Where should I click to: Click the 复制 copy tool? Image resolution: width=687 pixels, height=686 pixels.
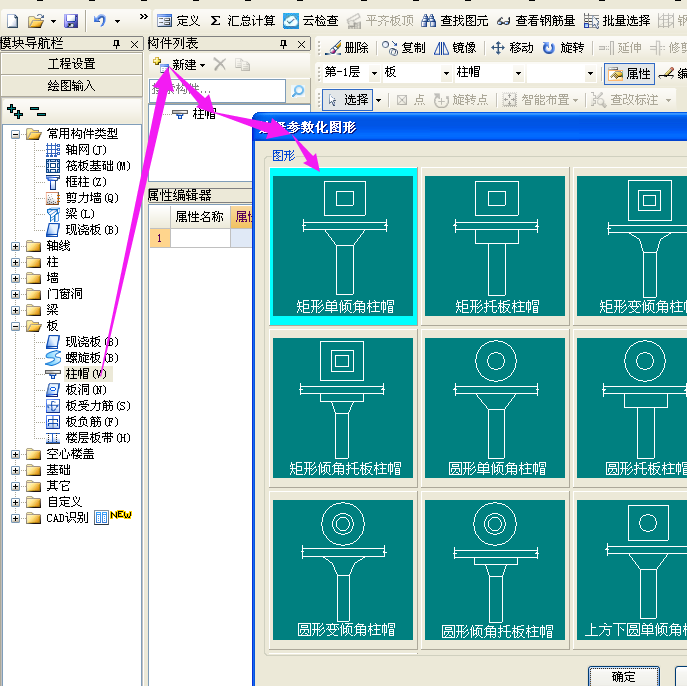(404, 47)
